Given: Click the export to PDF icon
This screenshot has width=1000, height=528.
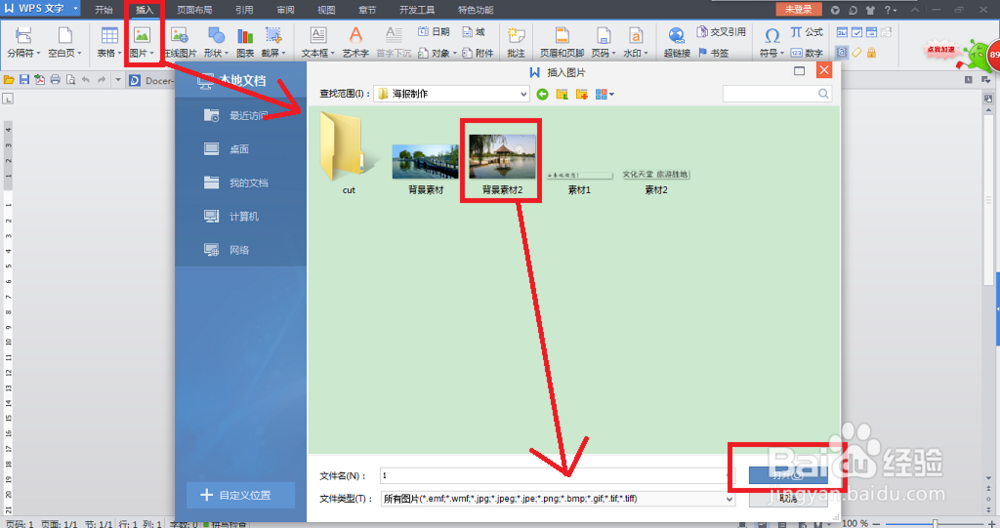Looking at the screenshot, I should click(x=40, y=80).
